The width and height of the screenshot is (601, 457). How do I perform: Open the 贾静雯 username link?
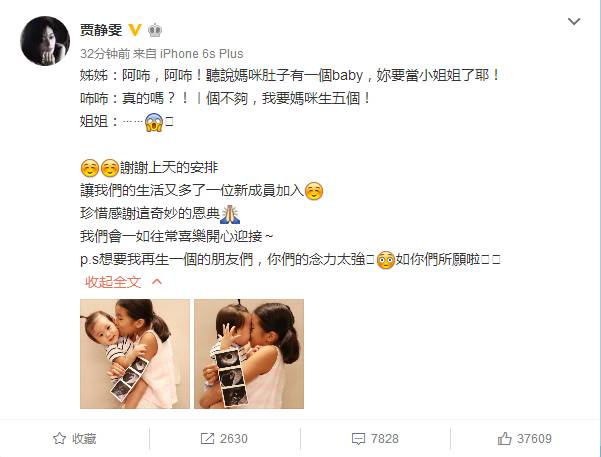101,30
